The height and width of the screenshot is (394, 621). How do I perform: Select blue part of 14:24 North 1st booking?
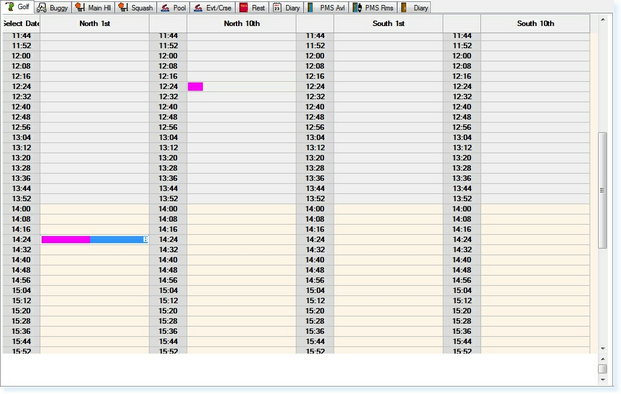click(x=119, y=240)
